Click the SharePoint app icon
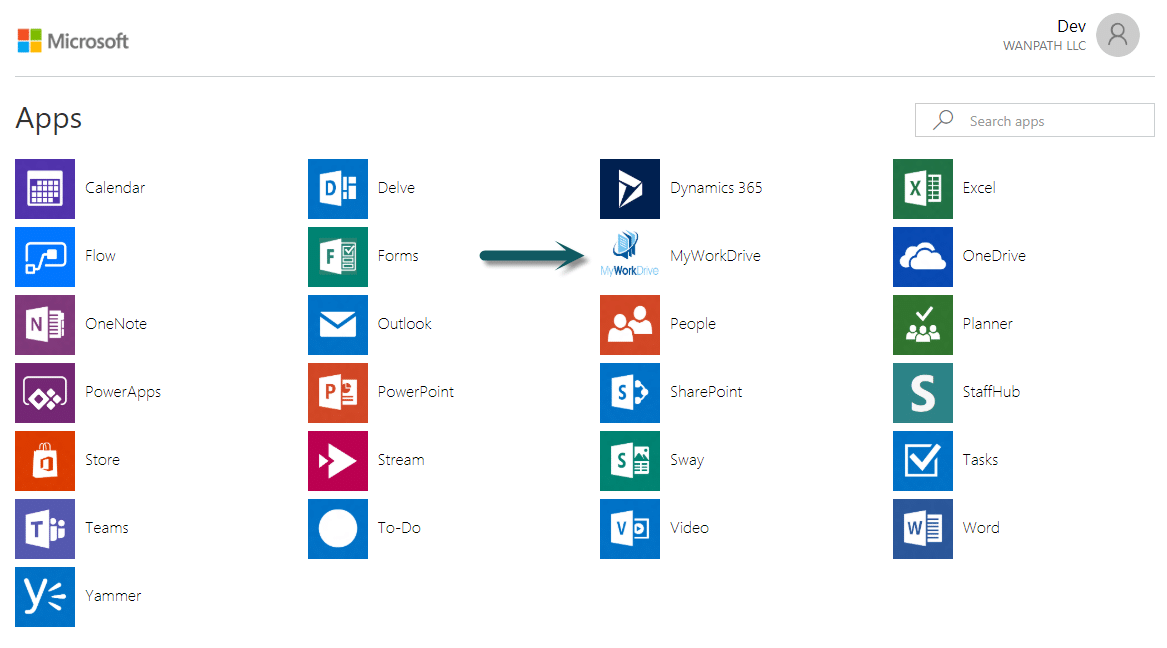1167x648 pixels. pos(630,392)
